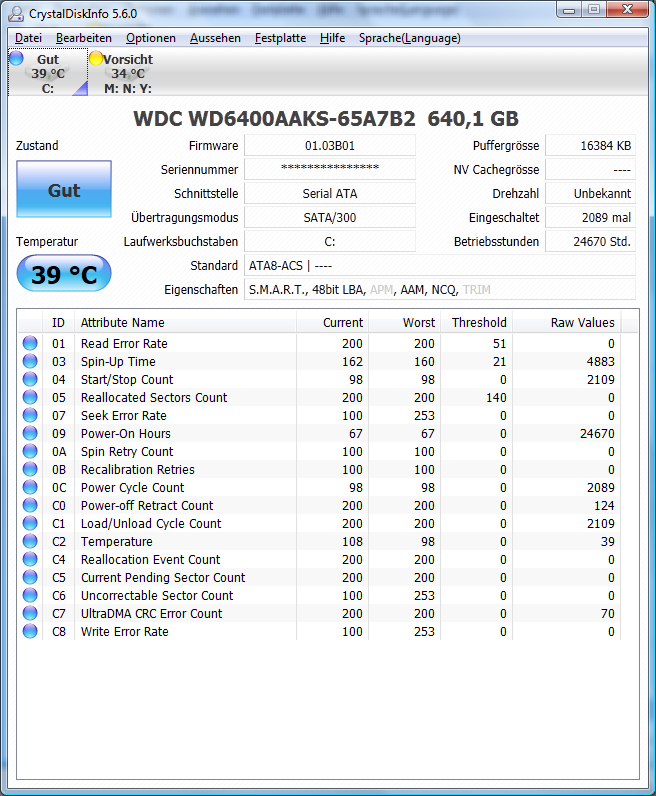Click the blue orb on the Gut drive tab

point(16,58)
